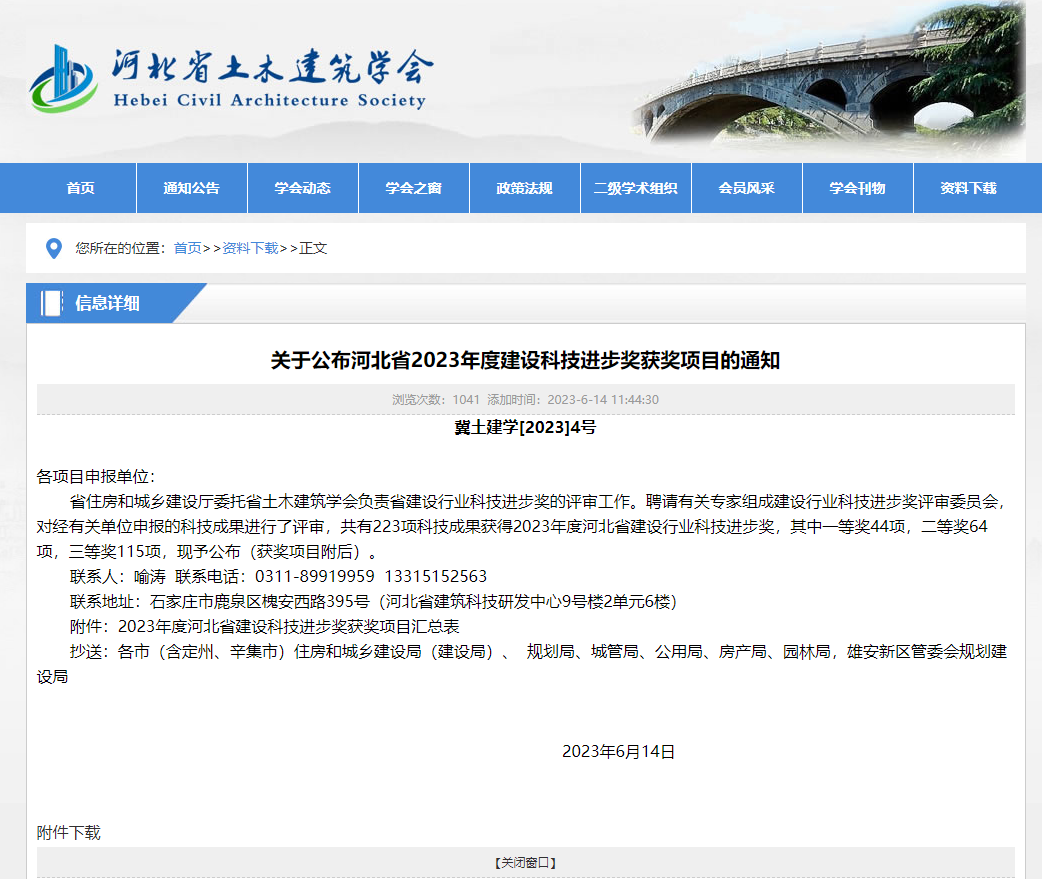The image size is (1042, 879).
Task: Click the Hebei Civil Architecture Society logo
Action: (x=230, y=75)
